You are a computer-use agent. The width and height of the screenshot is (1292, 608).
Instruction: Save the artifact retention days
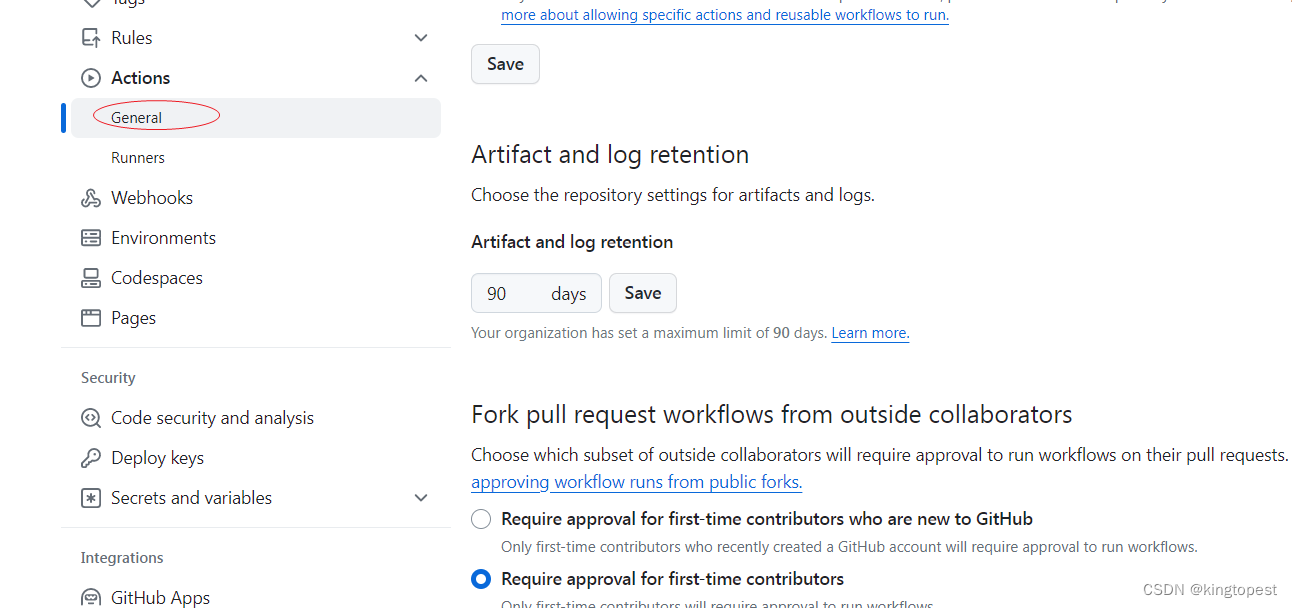point(642,293)
